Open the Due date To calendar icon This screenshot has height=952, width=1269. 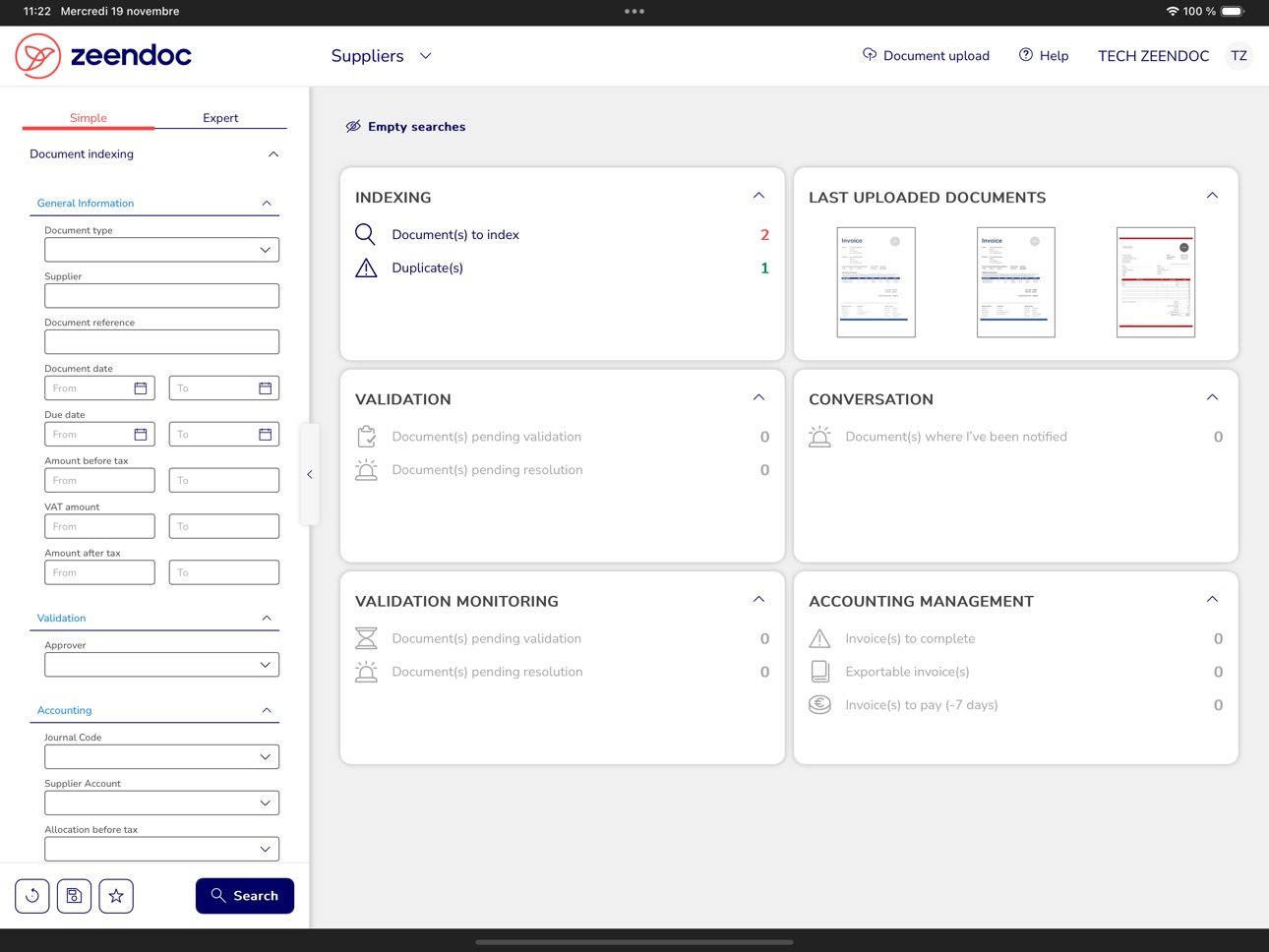point(265,435)
